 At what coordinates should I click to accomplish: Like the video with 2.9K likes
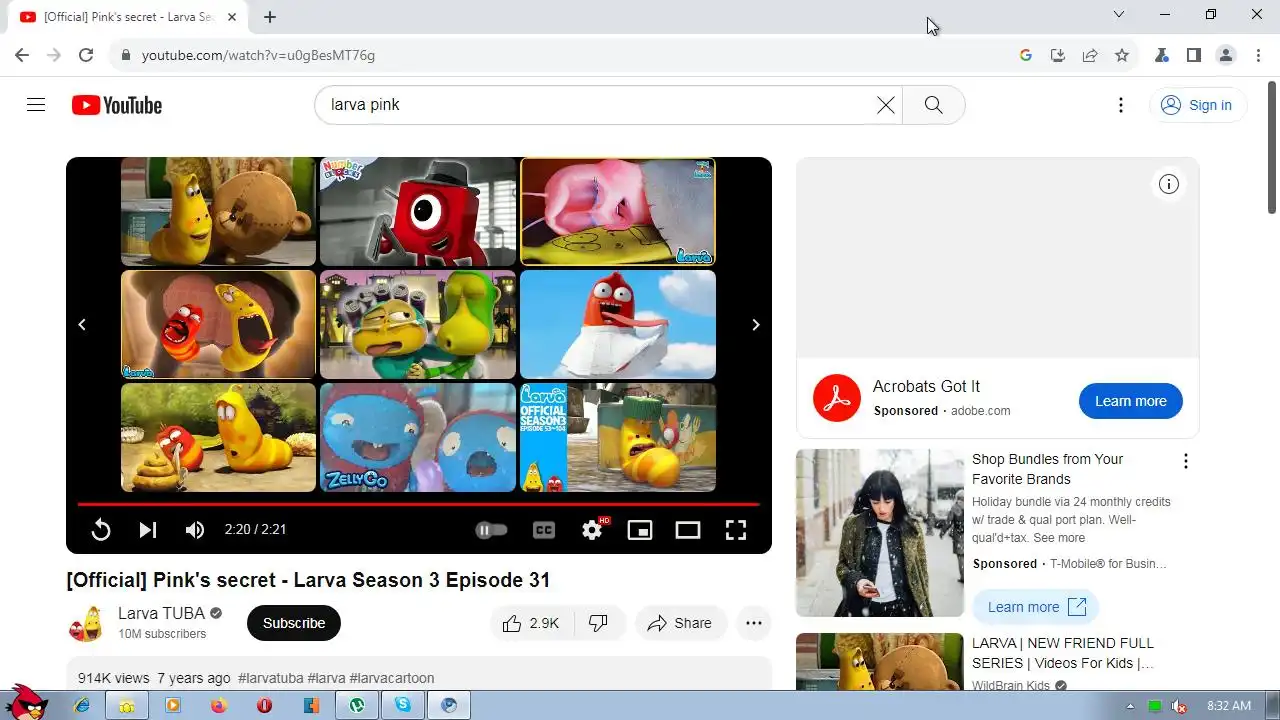(x=531, y=623)
